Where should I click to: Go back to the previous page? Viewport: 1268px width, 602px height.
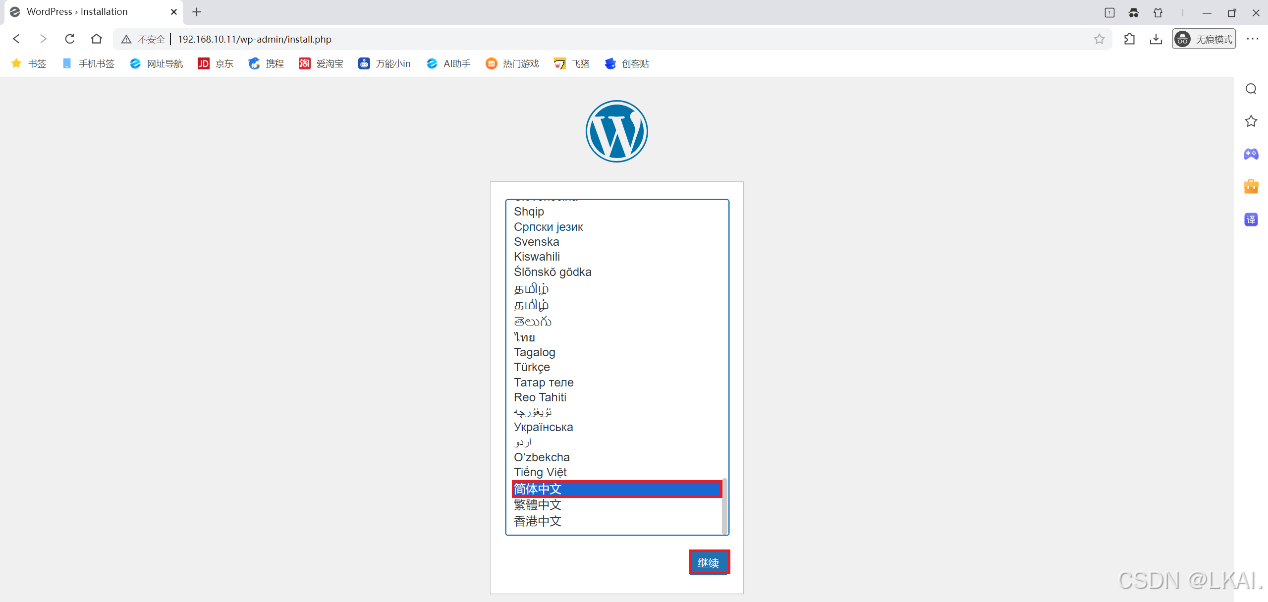click(16, 39)
